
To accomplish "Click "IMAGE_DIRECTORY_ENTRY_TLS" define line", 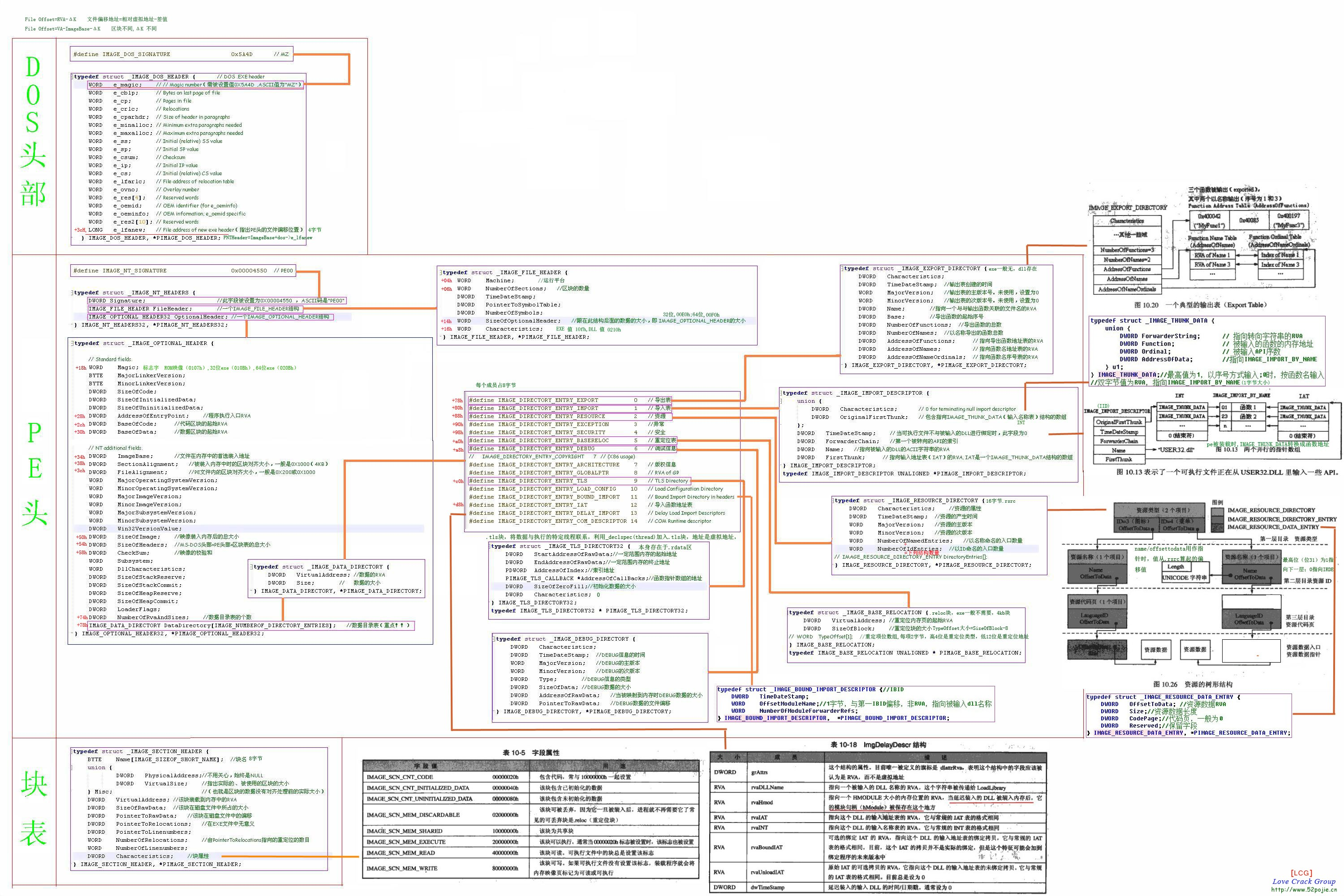I will pyautogui.click(x=579, y=481).
